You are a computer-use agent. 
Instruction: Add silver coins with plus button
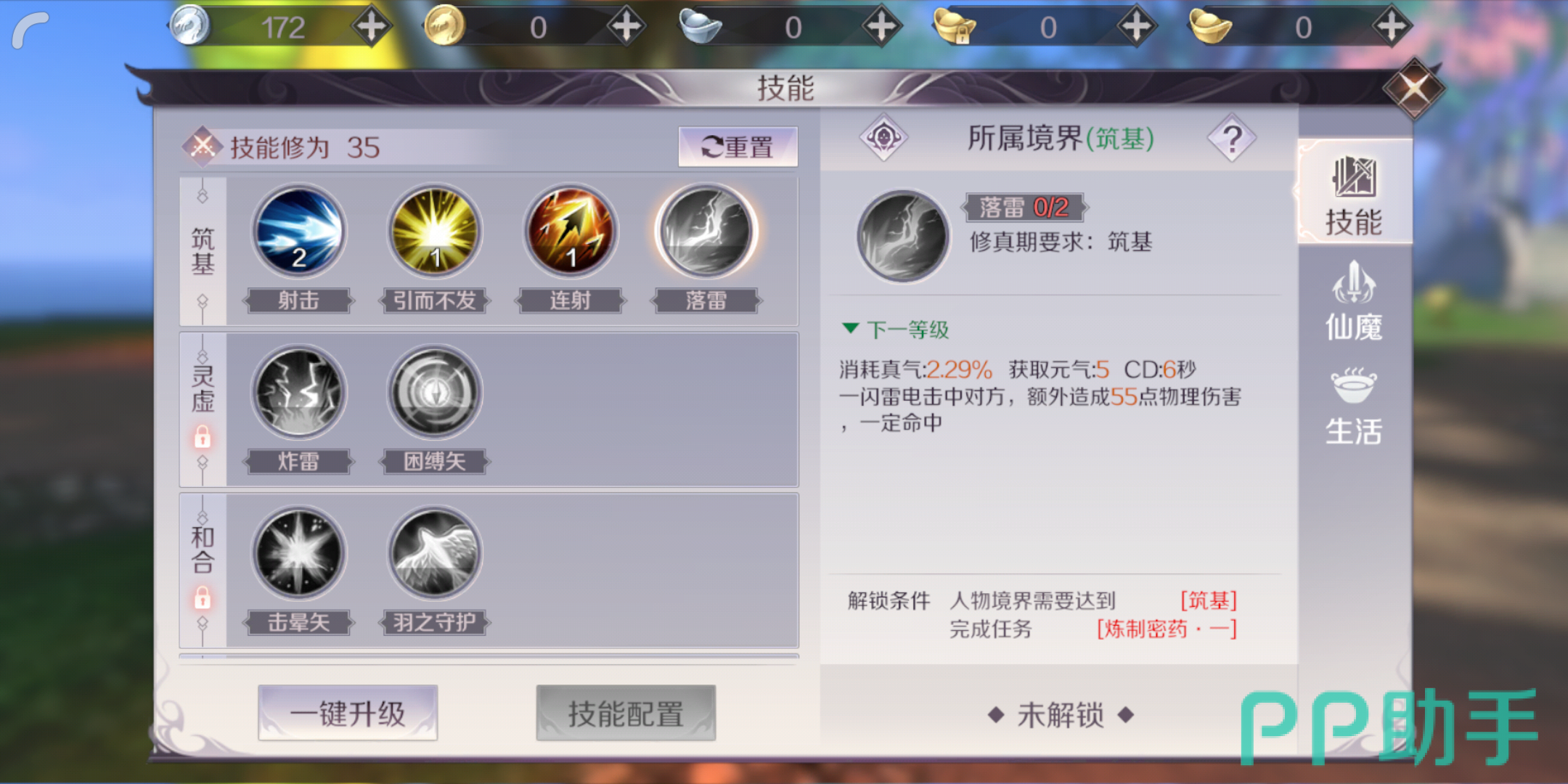(x=371, y=27)
